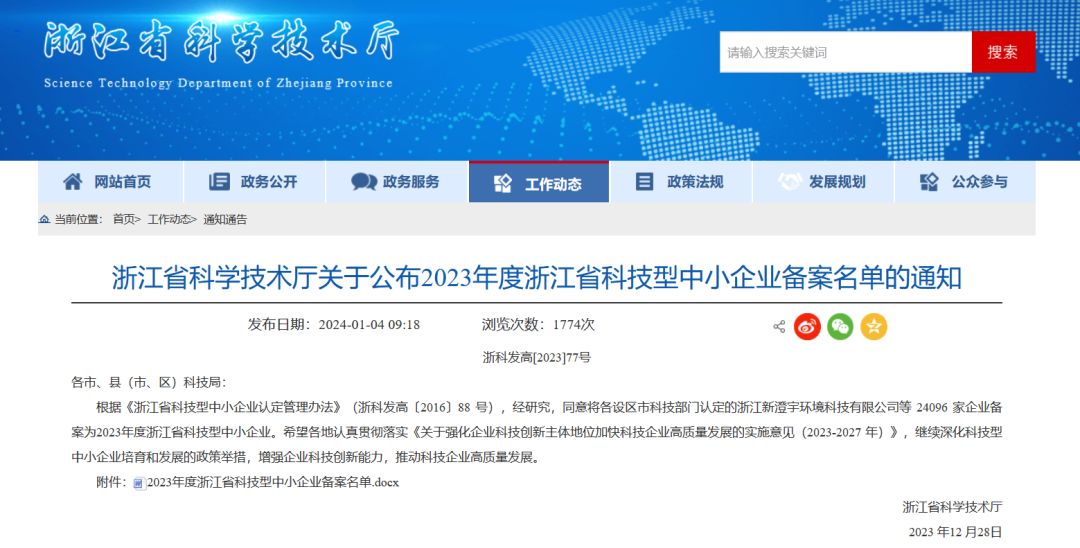
Task: Share to QZone with yellow star icon
Action: point(874,326)
